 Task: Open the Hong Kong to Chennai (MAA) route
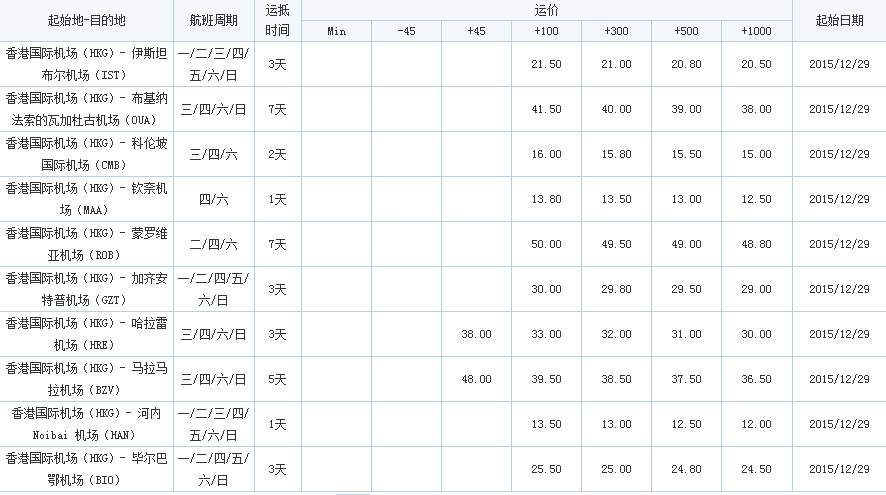(87, 199)
